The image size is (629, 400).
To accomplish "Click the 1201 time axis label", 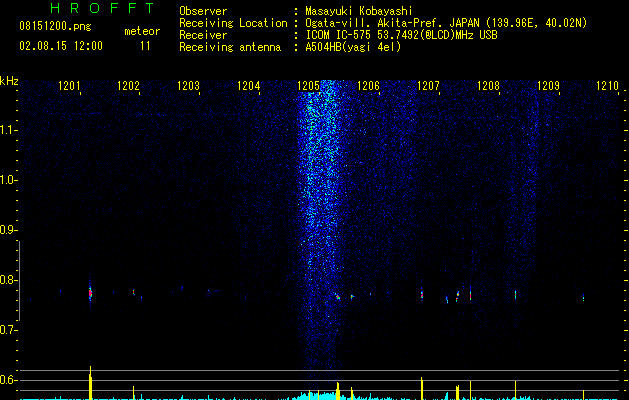I will [69, 85].
